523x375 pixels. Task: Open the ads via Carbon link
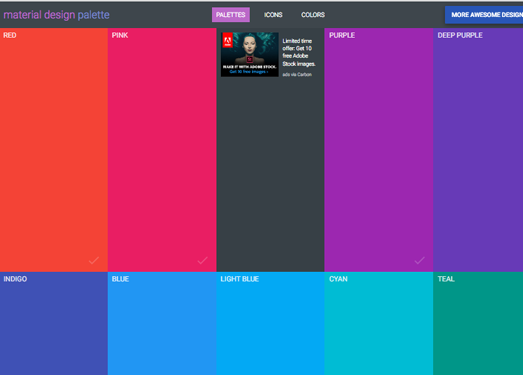[x=297, y=74]
